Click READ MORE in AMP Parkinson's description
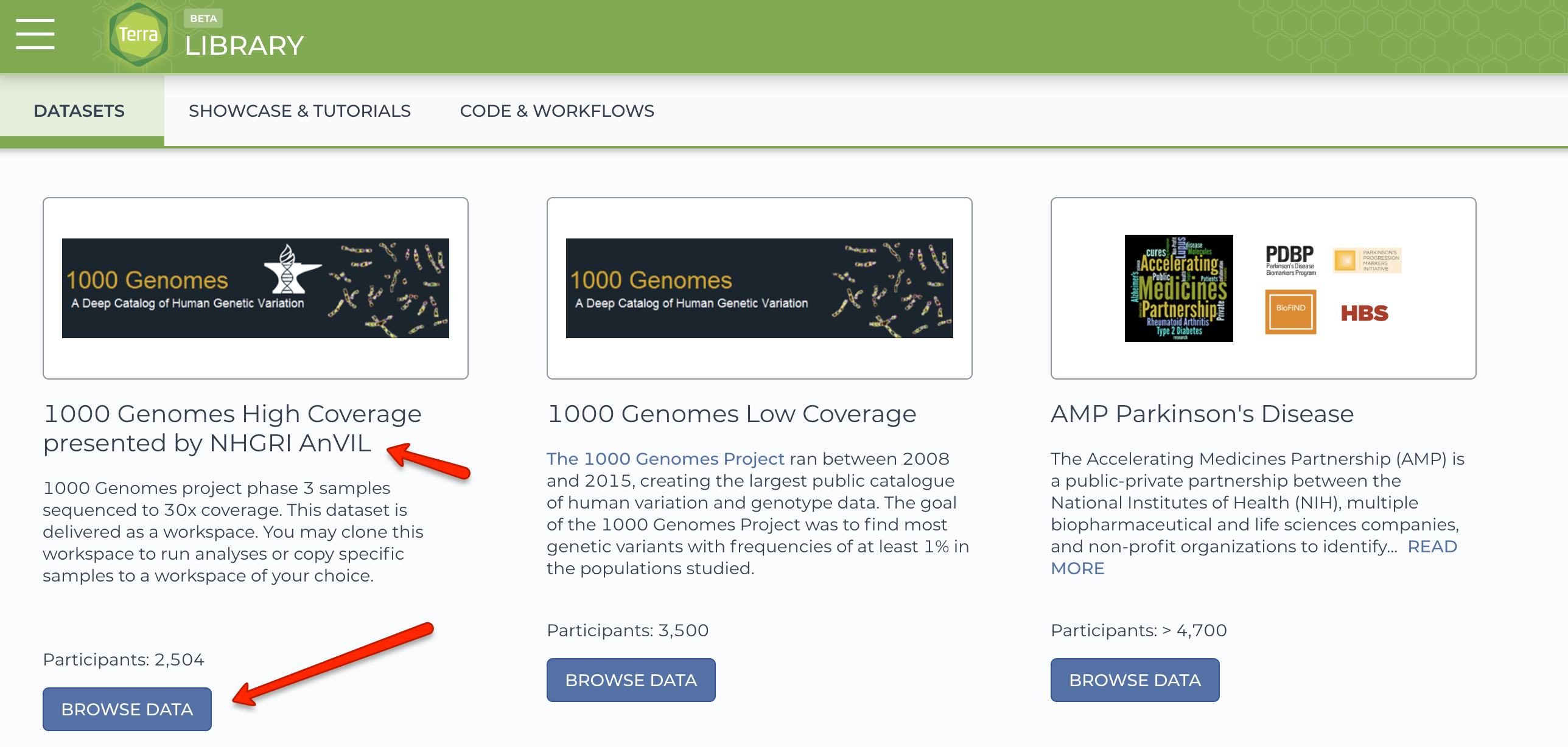 [1433, 546]
